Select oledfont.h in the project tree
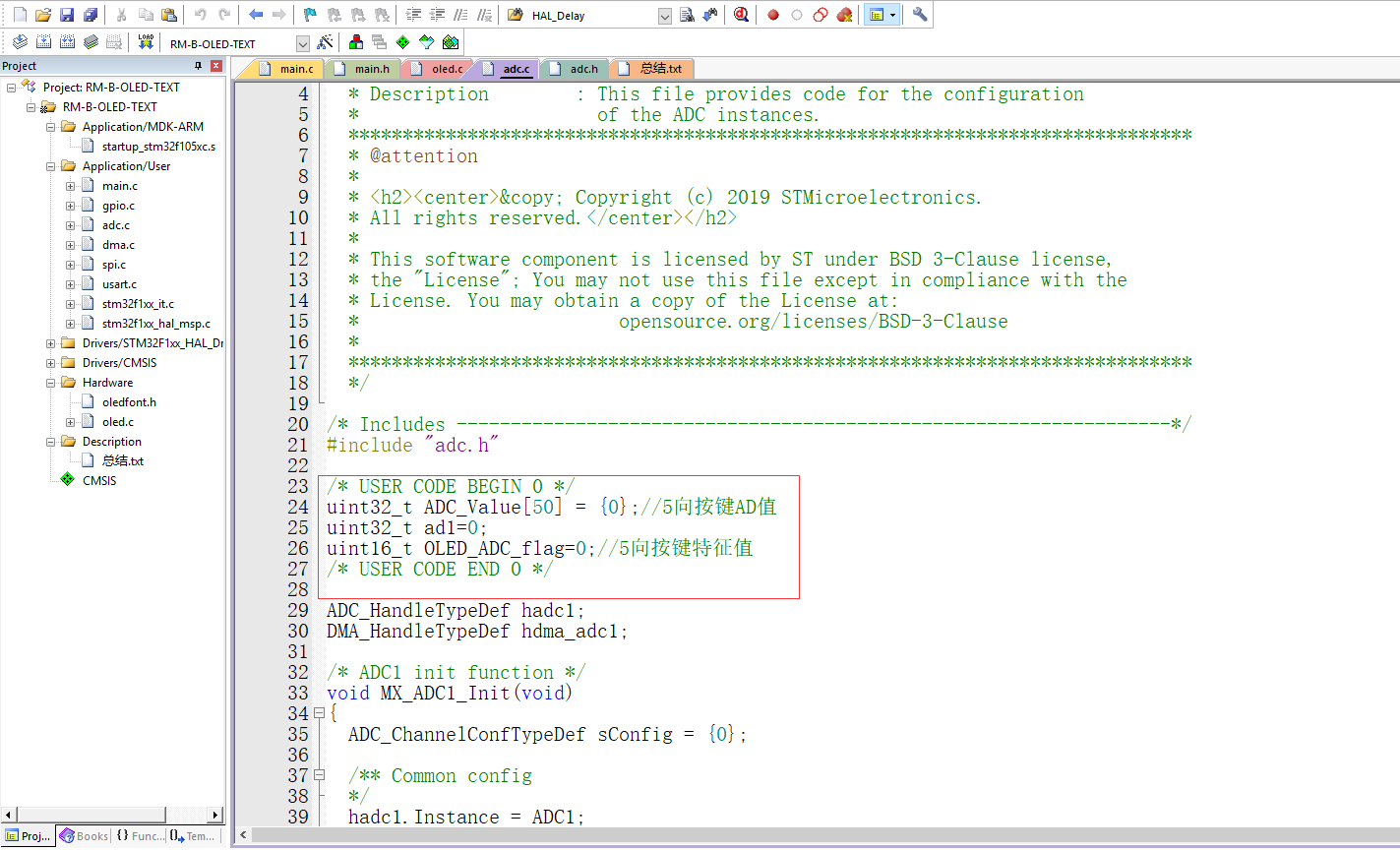The image size is (1400, 850). pos(129,402)
